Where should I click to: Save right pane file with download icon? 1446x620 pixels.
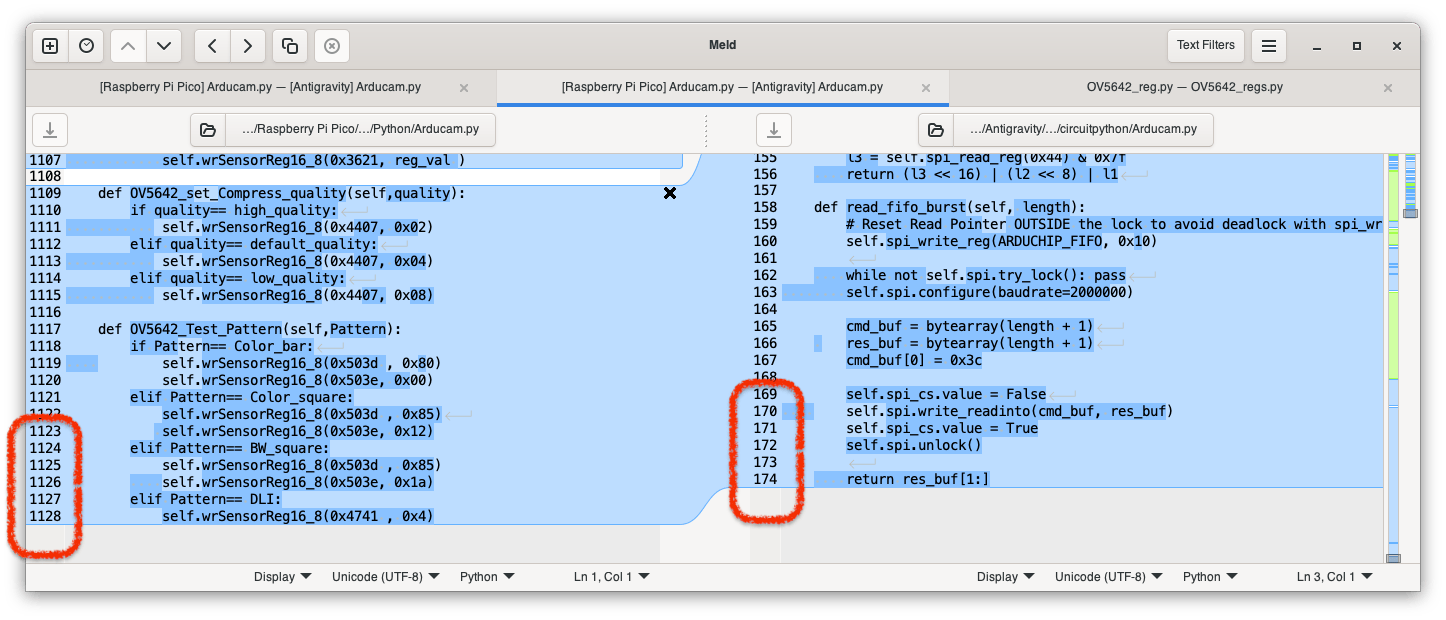[773, 130]
